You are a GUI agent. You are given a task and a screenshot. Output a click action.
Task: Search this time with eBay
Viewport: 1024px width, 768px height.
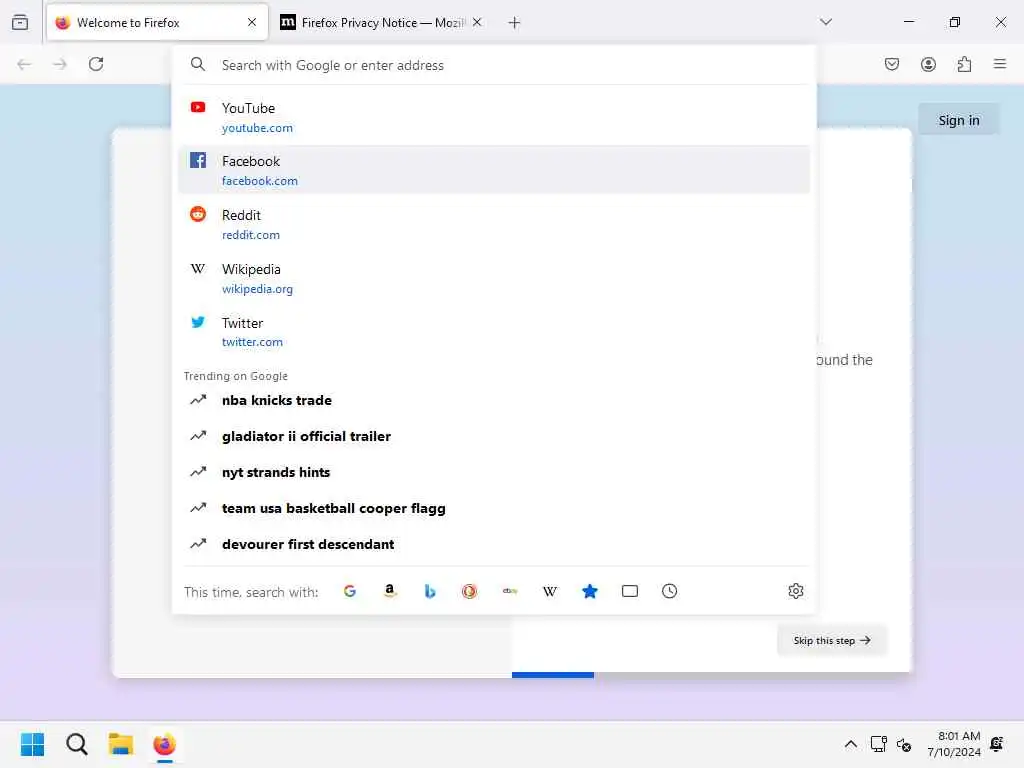(x=510, y=591)
